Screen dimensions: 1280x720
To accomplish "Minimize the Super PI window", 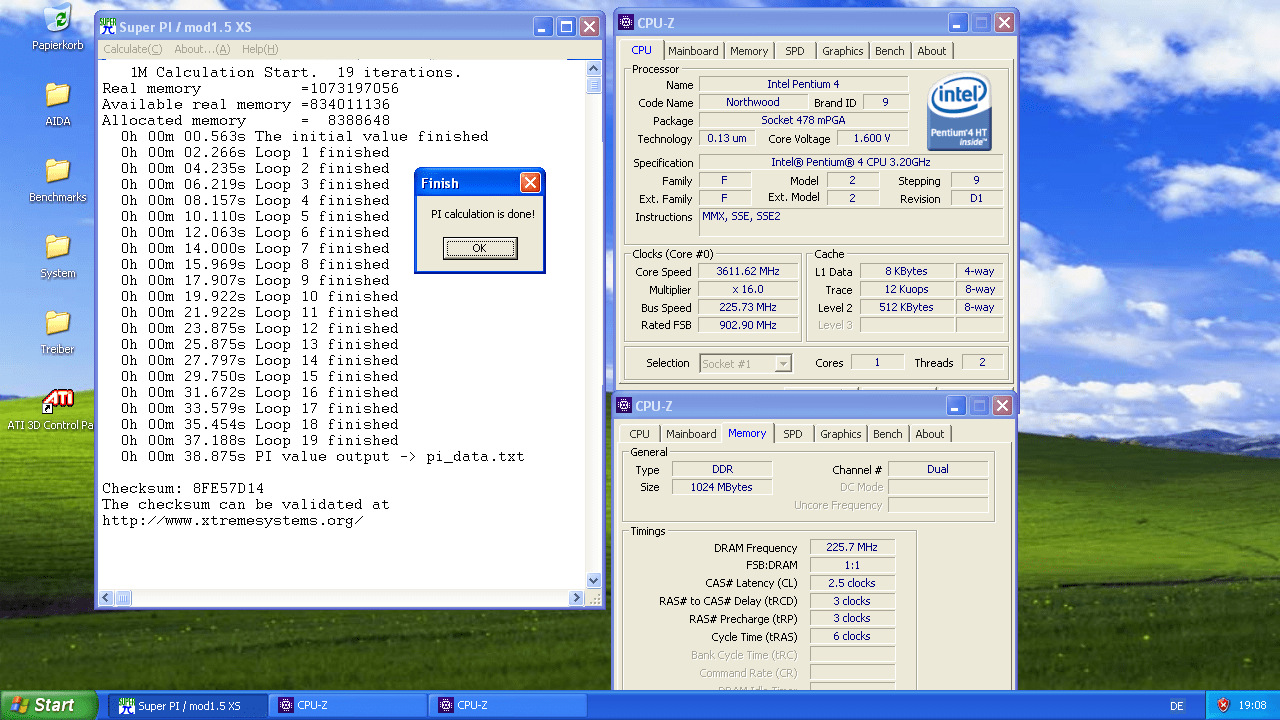I will tap(543, 27).
